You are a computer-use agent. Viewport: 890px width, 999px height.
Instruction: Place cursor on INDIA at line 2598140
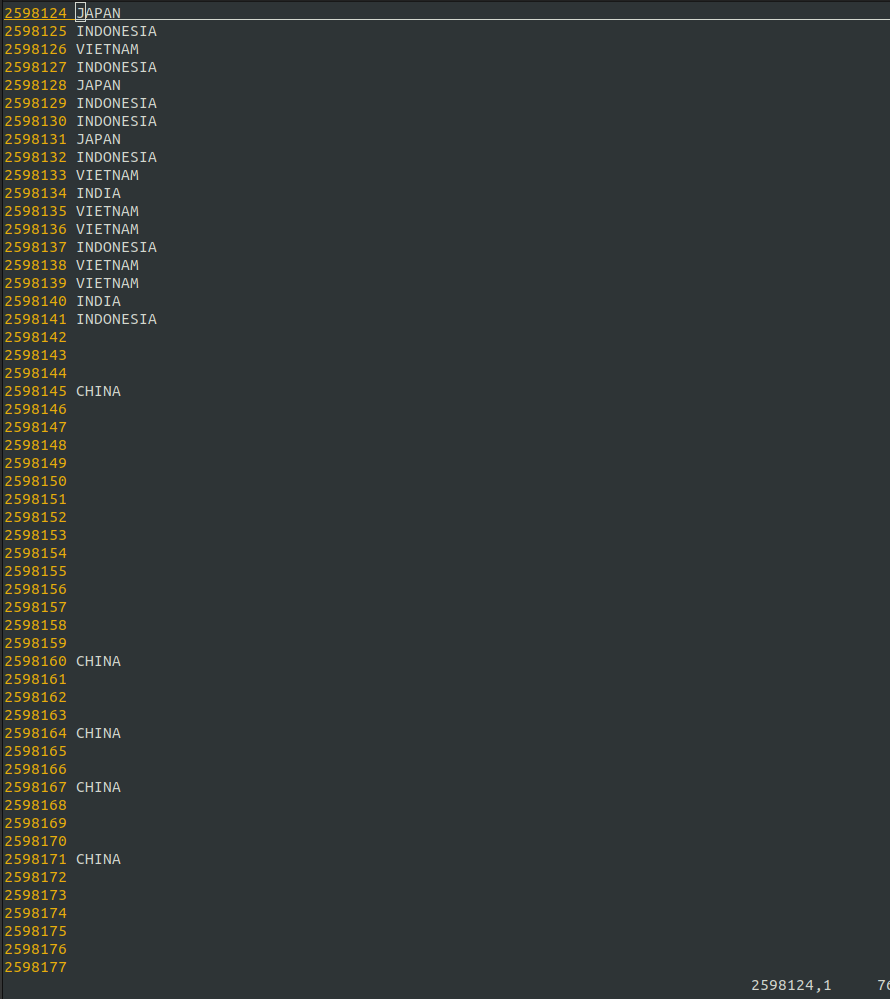98,301
